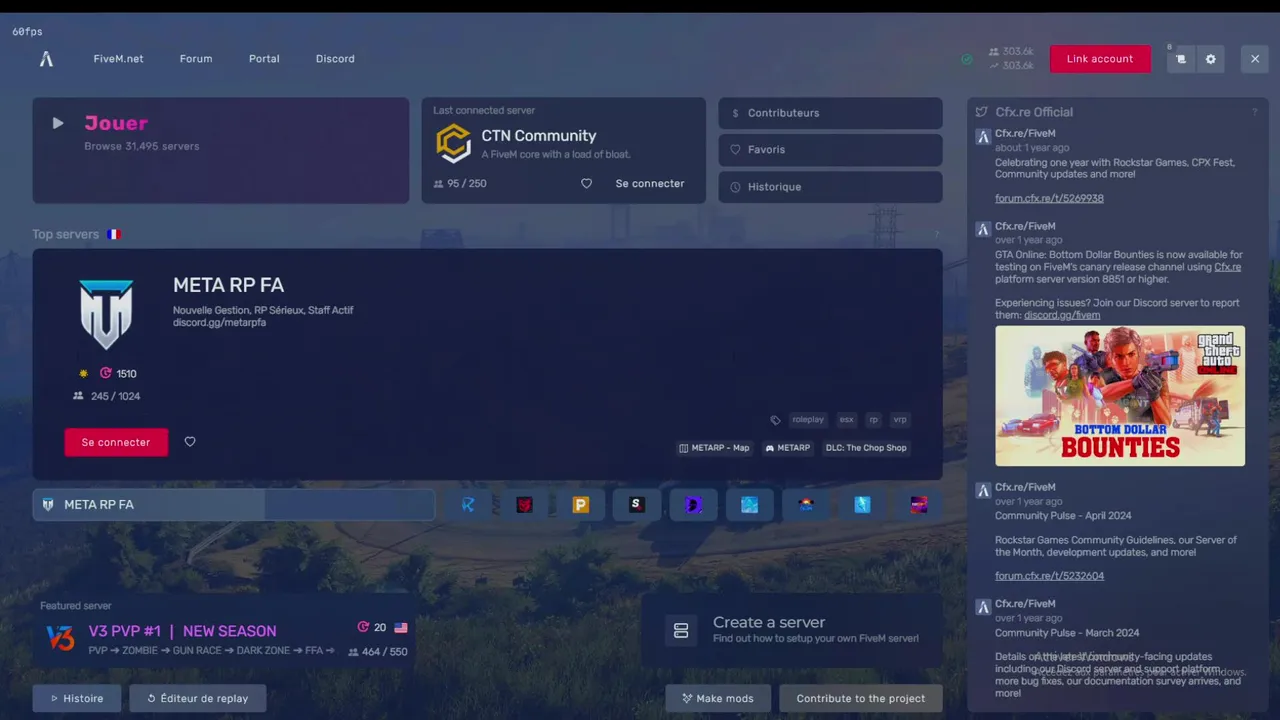Viewport: 1280px width, 720px height.
Task: Click the DLC: The Chop Shop label
Action: pyautogui.click(x=866, y=448)
